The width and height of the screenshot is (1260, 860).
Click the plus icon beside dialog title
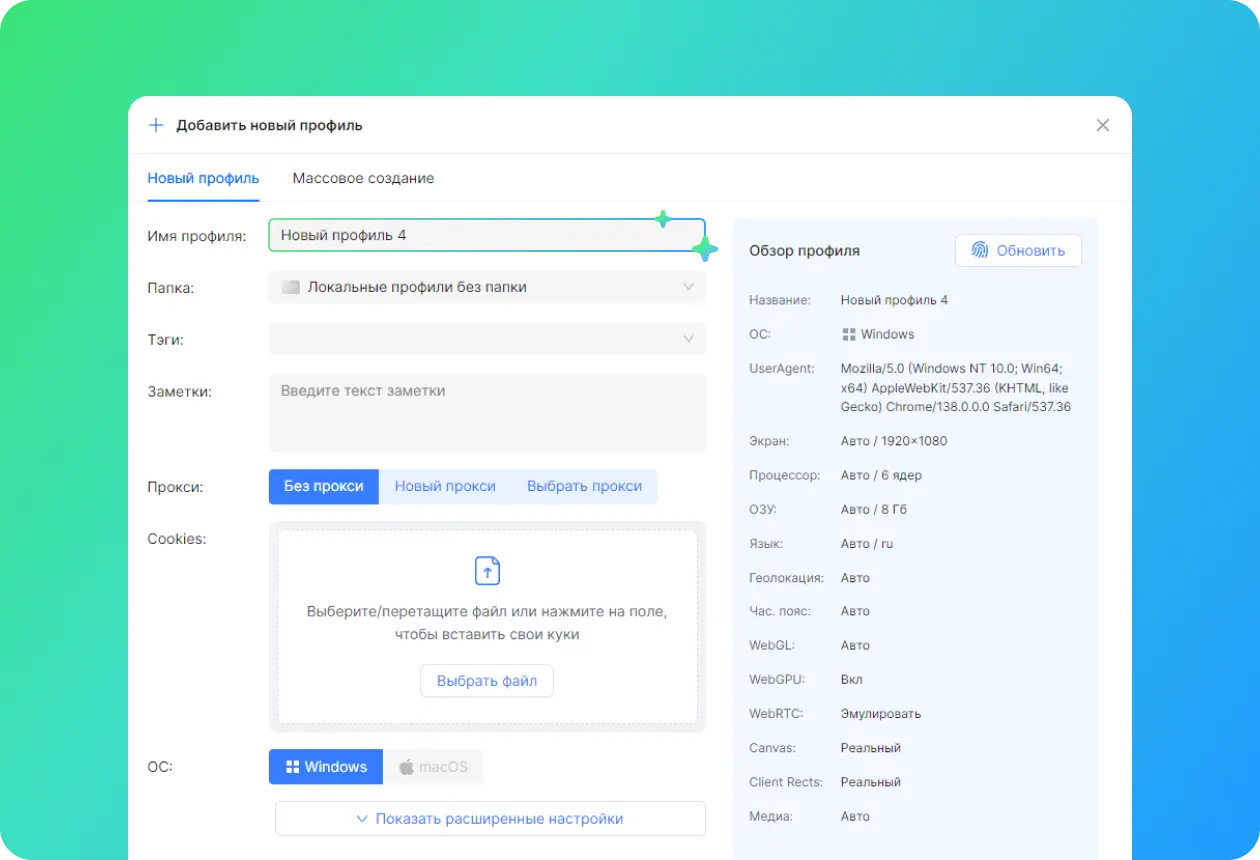pos(155,126)
